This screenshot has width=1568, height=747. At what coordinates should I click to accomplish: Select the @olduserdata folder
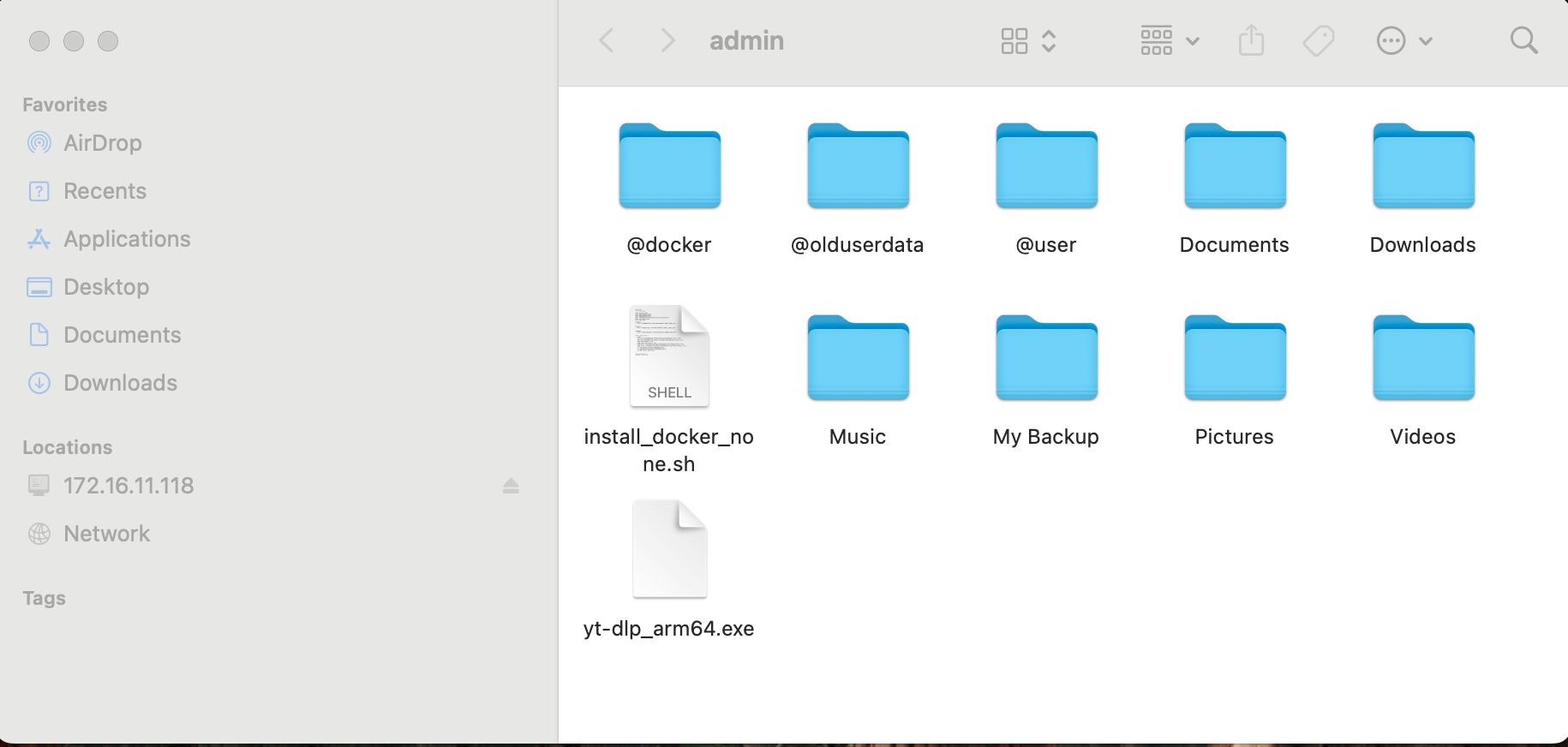coord(858,166)
